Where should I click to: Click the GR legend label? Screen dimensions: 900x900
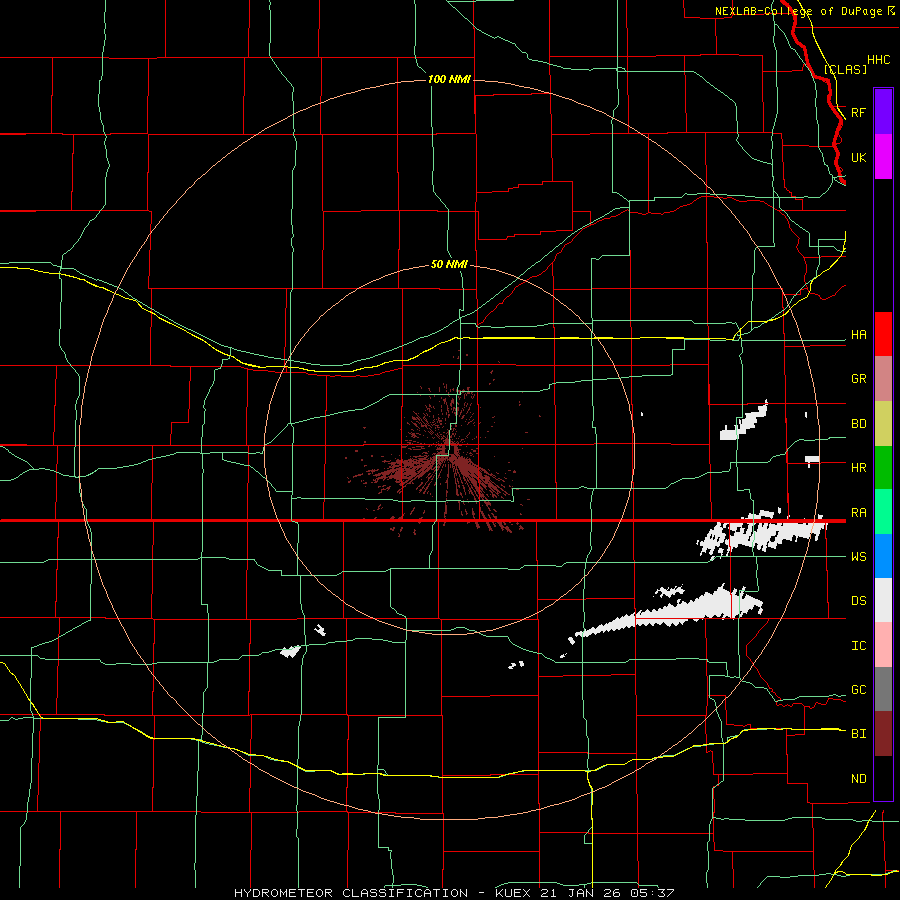point(858,379)
